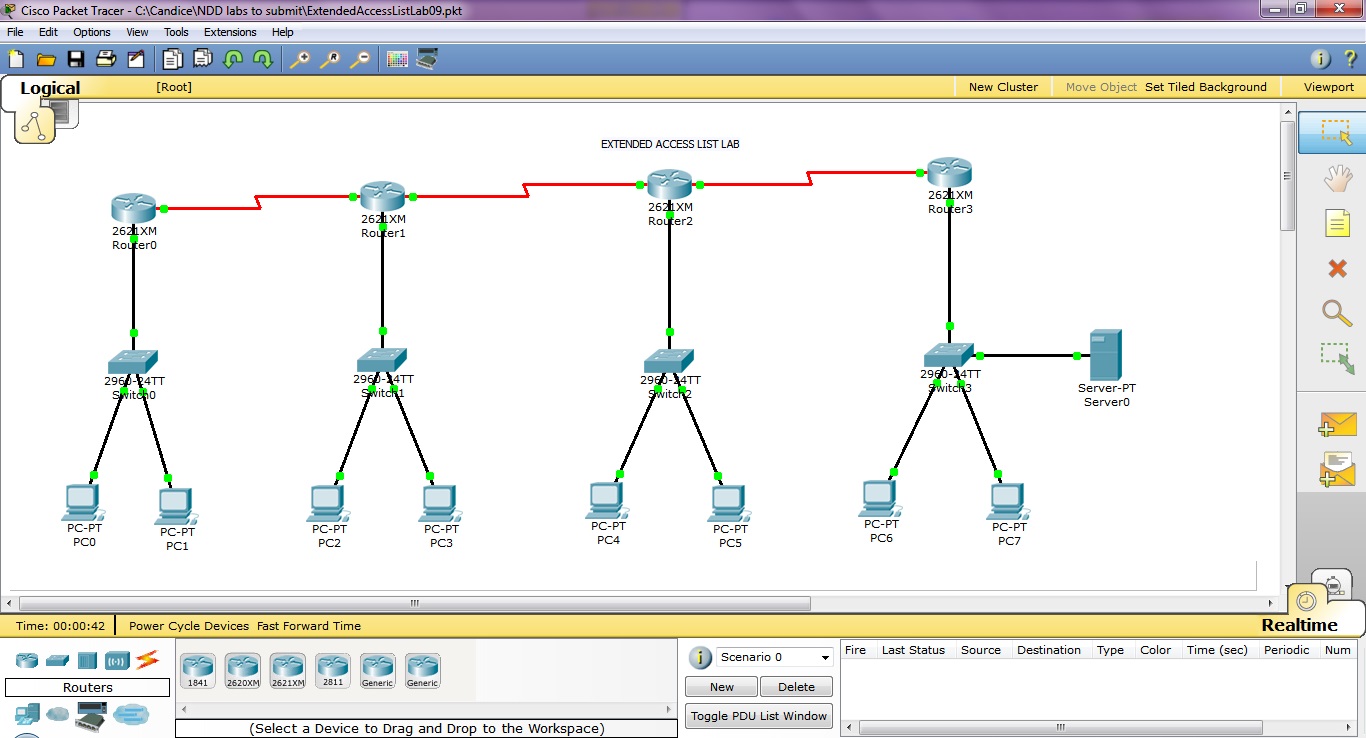1366x738 pixels.
Task: Switch to Realtime mode tab
Action: coord(1299,625)
